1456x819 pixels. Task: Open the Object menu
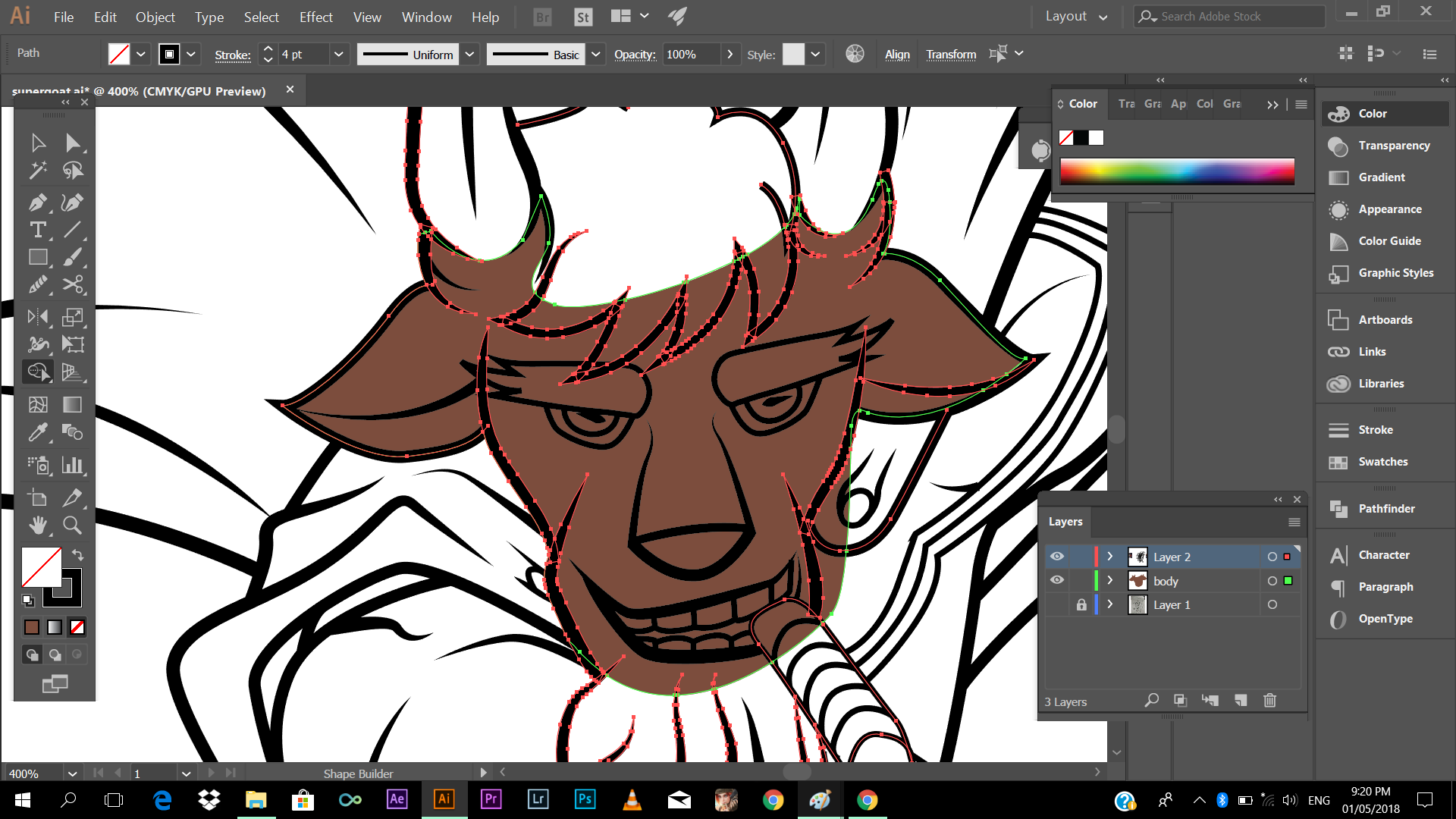[155, 17]
